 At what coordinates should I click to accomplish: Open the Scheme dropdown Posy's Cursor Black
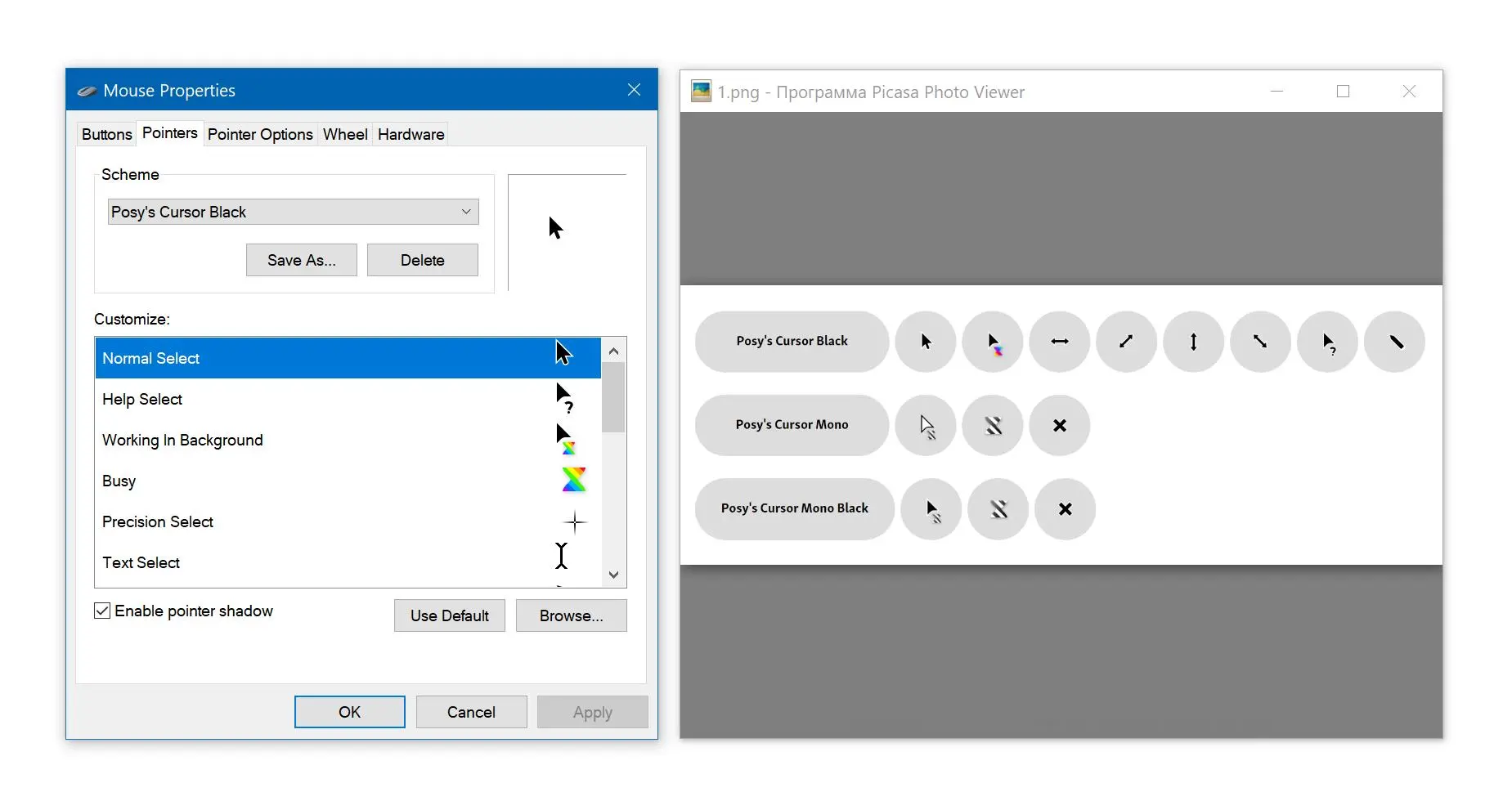(x=293, y=212)
